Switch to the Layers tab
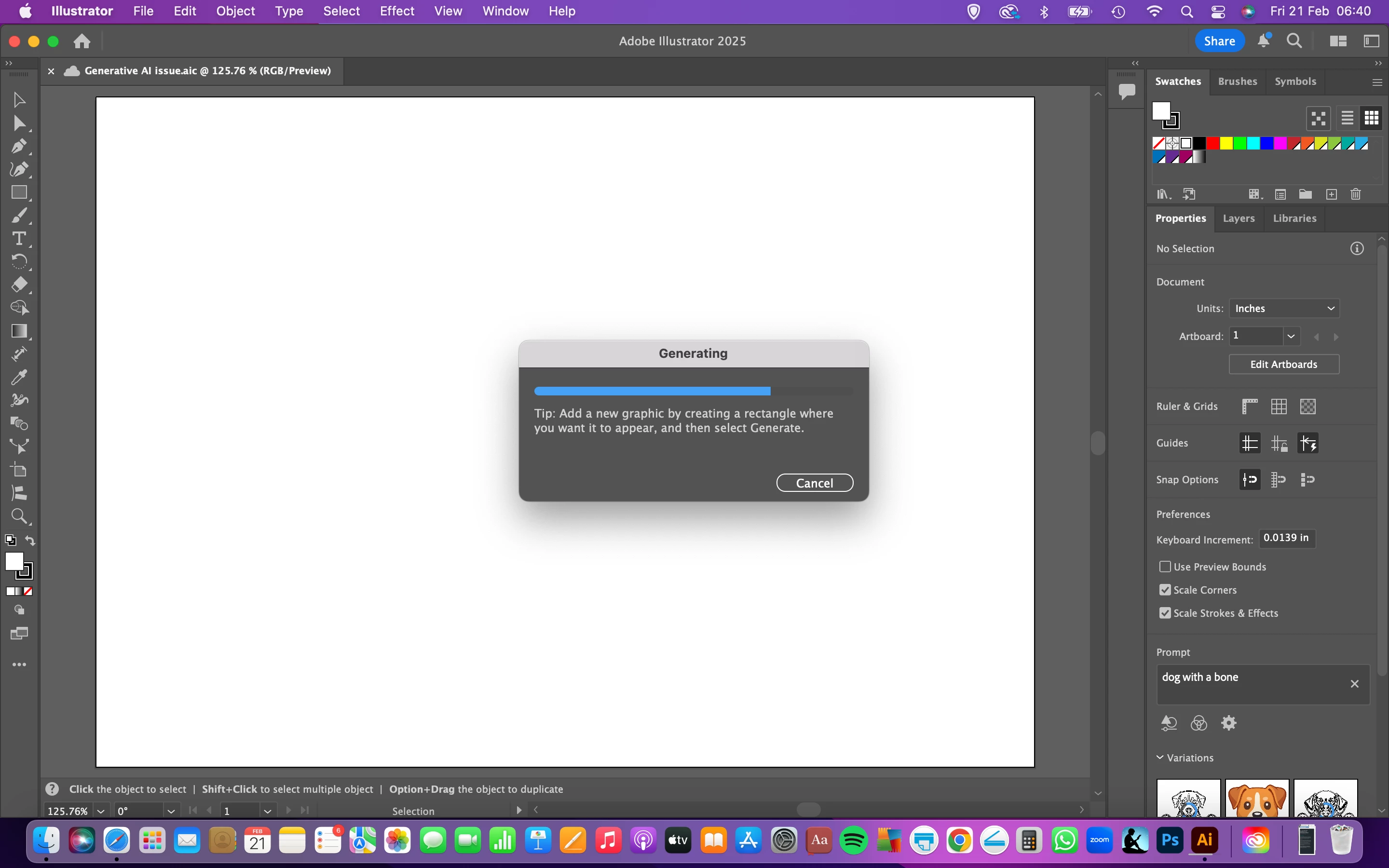Image resolution: width=1389 pixels, height=868 pixels. pyautogui.click(x=1238, y=218)
